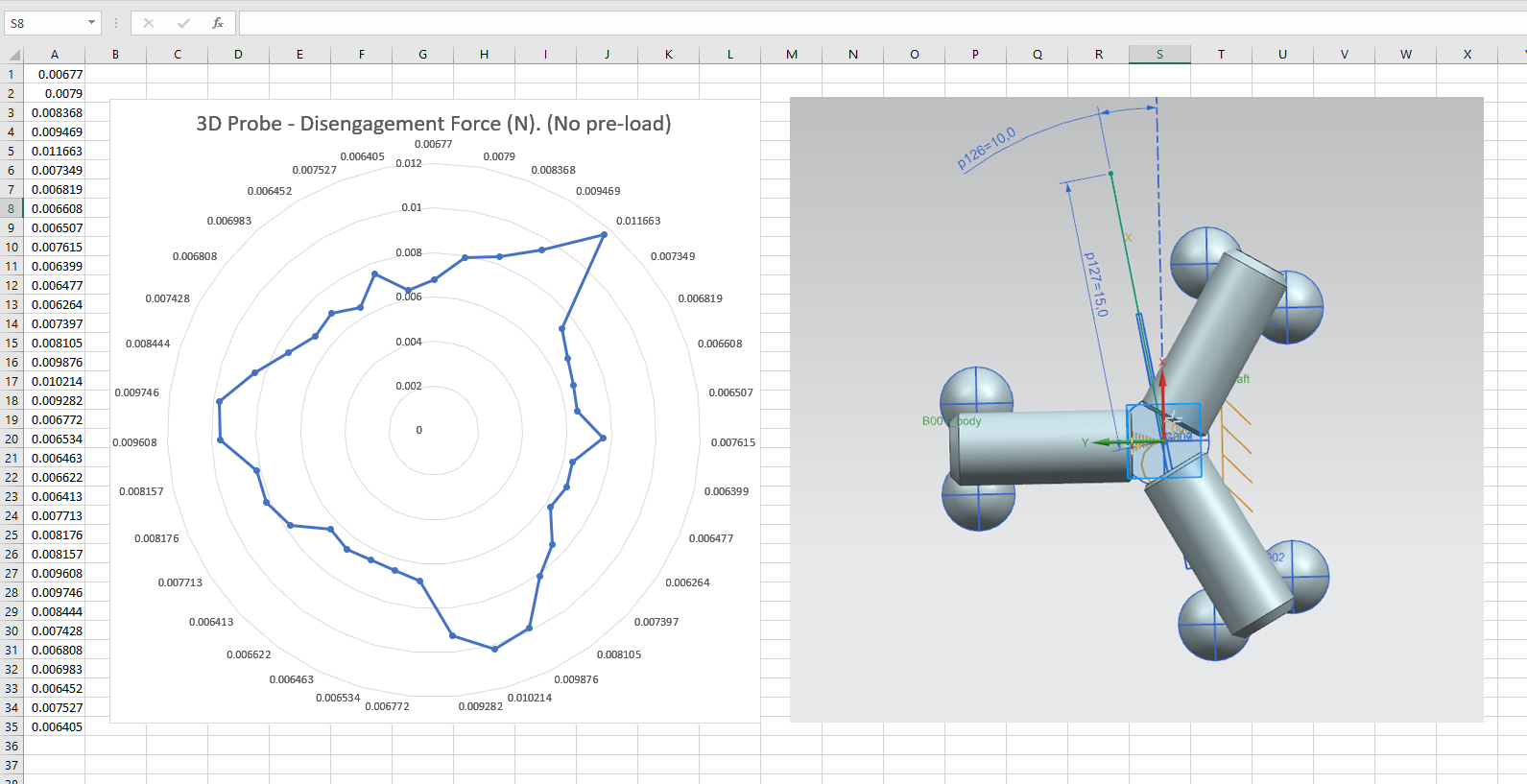
Task: Click the green Y axis label in the CAD image
Action: [x=1086, y=442]
